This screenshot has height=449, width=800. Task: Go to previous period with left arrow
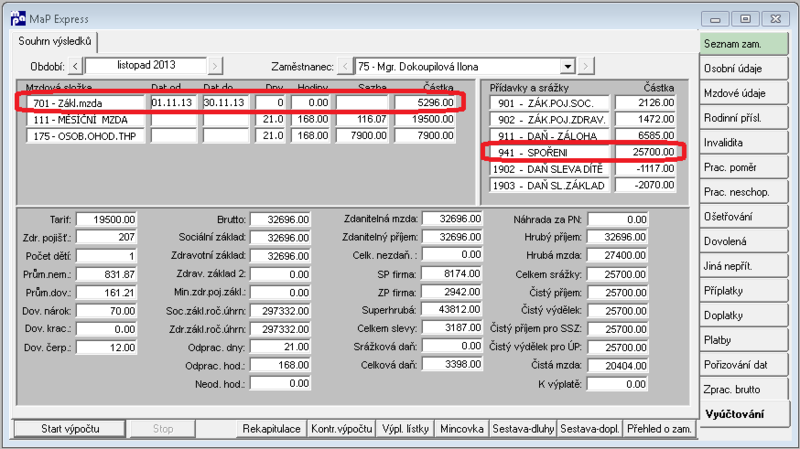(x=75, y=66)
